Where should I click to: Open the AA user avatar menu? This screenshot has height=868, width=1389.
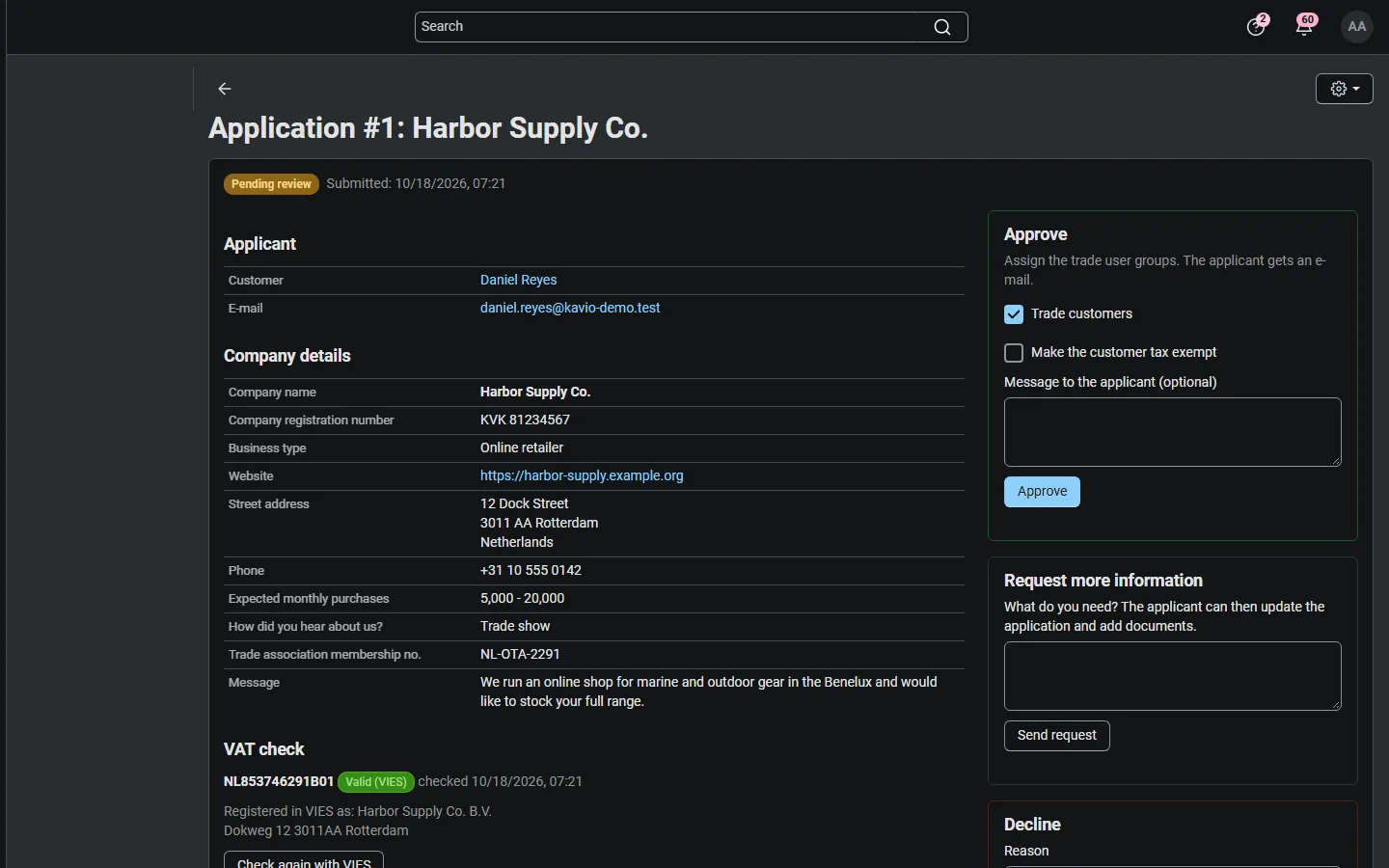1358,27
